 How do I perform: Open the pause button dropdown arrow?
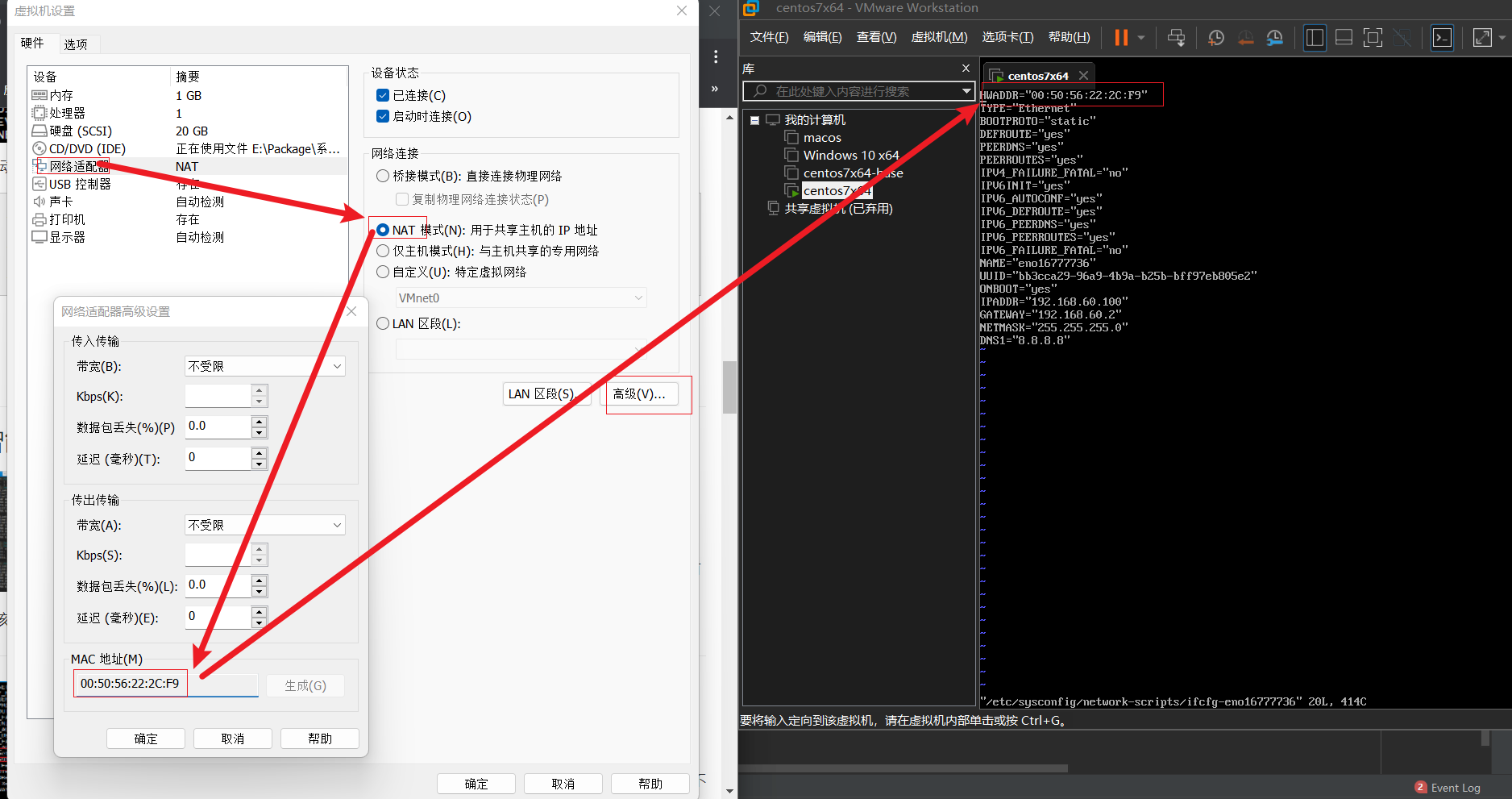point(1141,37)
